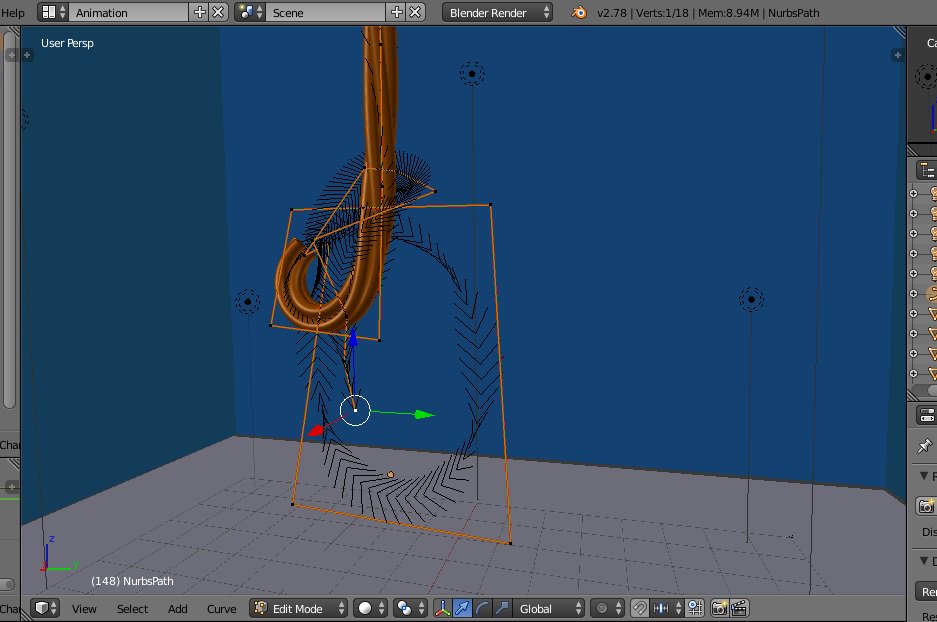Click the Animation layout name field
This screenshot has height=622, width=937.
(128, 13)
